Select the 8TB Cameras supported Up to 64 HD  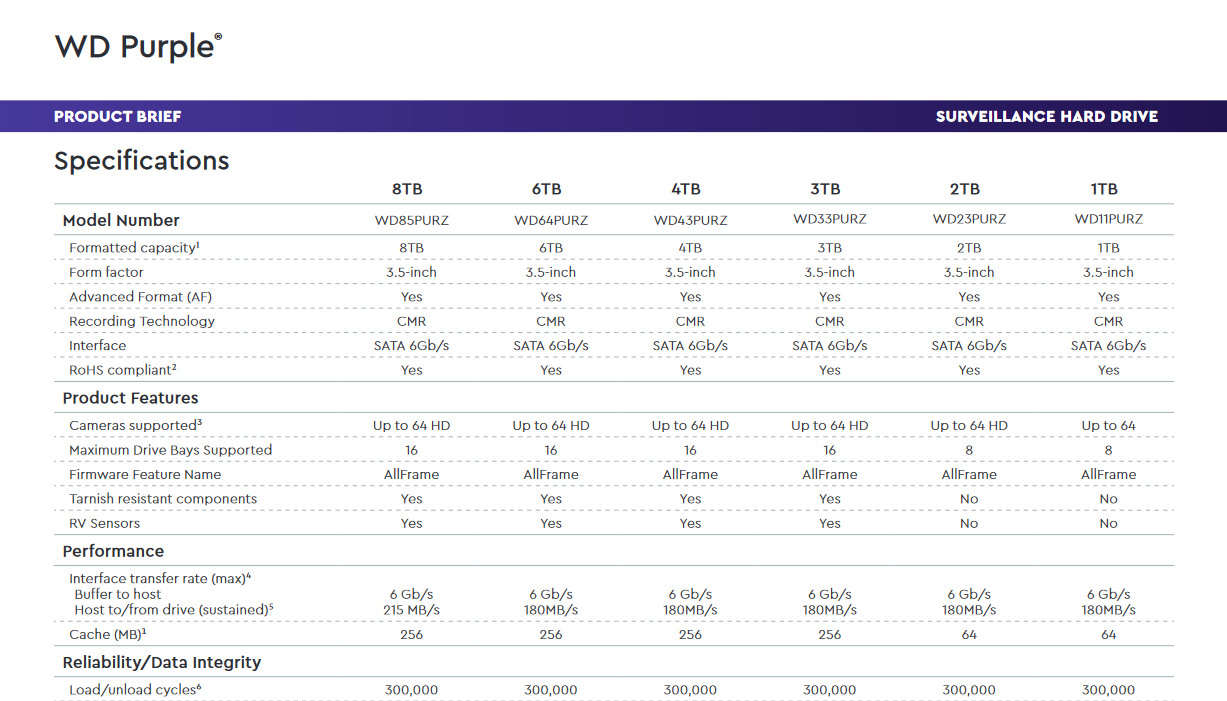tap(411, 426)
